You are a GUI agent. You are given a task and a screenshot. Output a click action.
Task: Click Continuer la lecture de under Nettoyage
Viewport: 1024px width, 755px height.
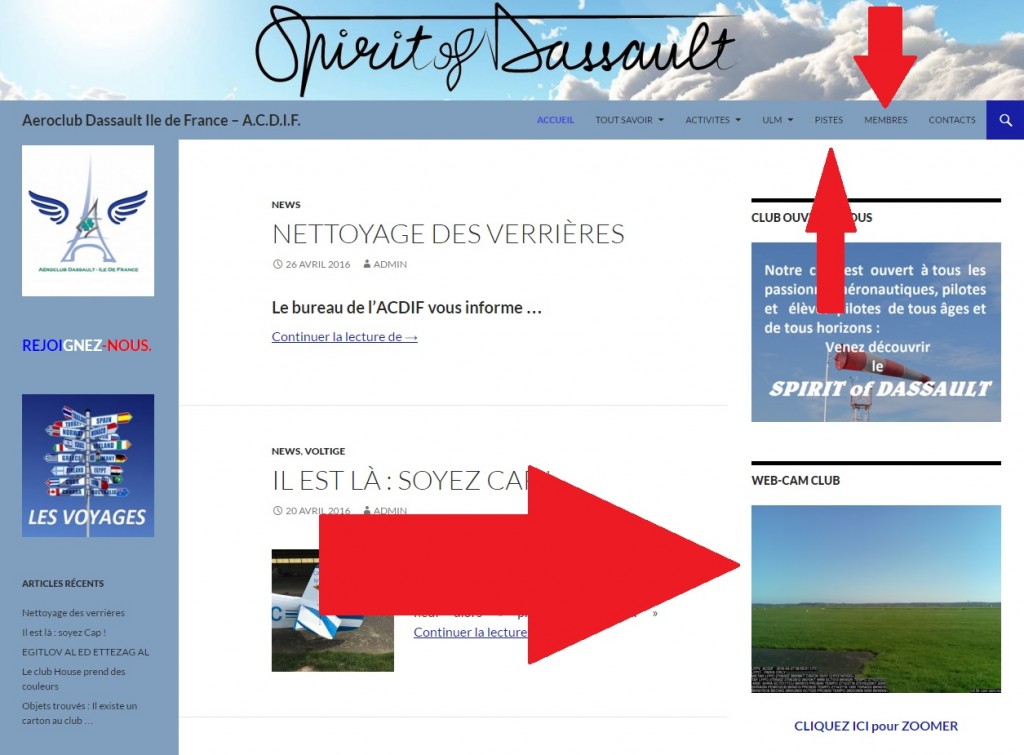pos(344,337)
